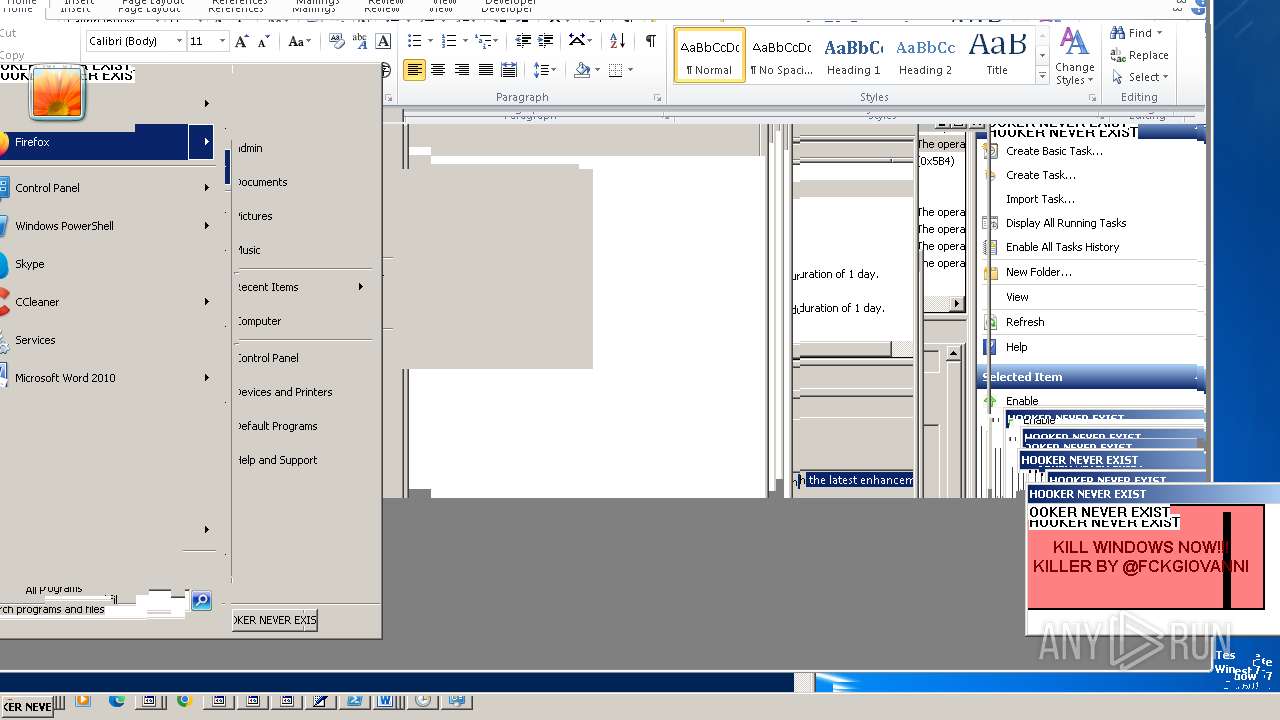Image resolution: width=1280 pixels, height=720 pixels.
Task: Click the Chrome taskbar icon
Action: tap(184, 701)
